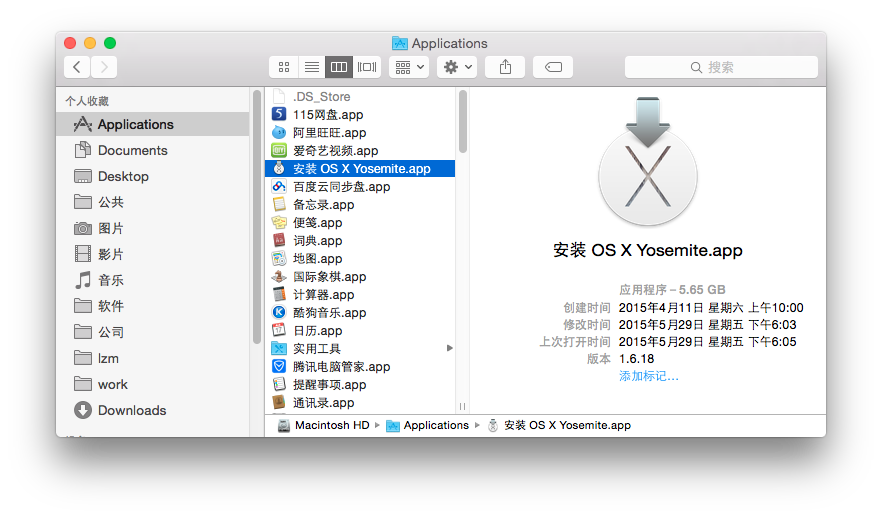Click the file column scrollbar

click(462, 122)
